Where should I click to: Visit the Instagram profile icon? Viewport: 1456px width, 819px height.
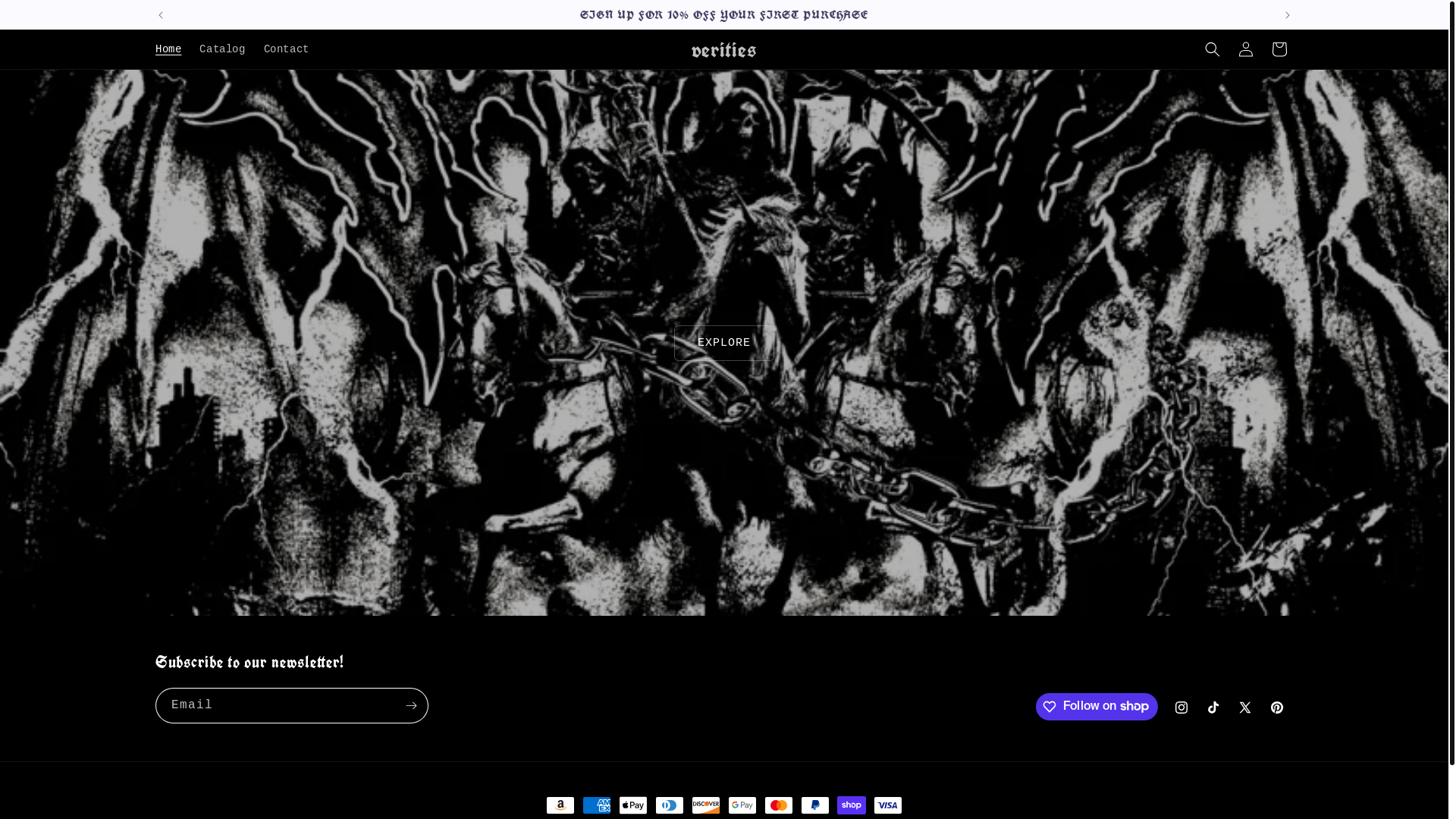pos(1181,708)
